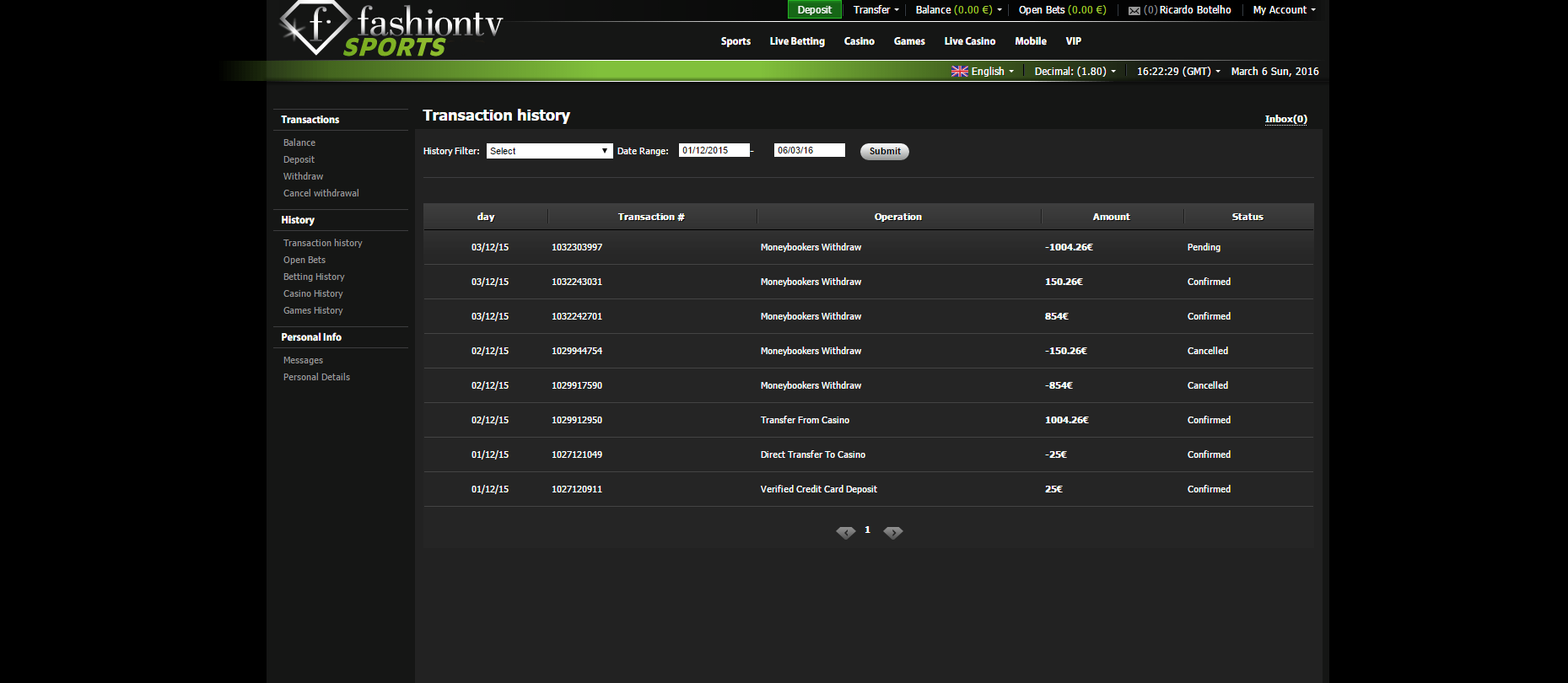Go to the next page arrow

coord(892,532)
